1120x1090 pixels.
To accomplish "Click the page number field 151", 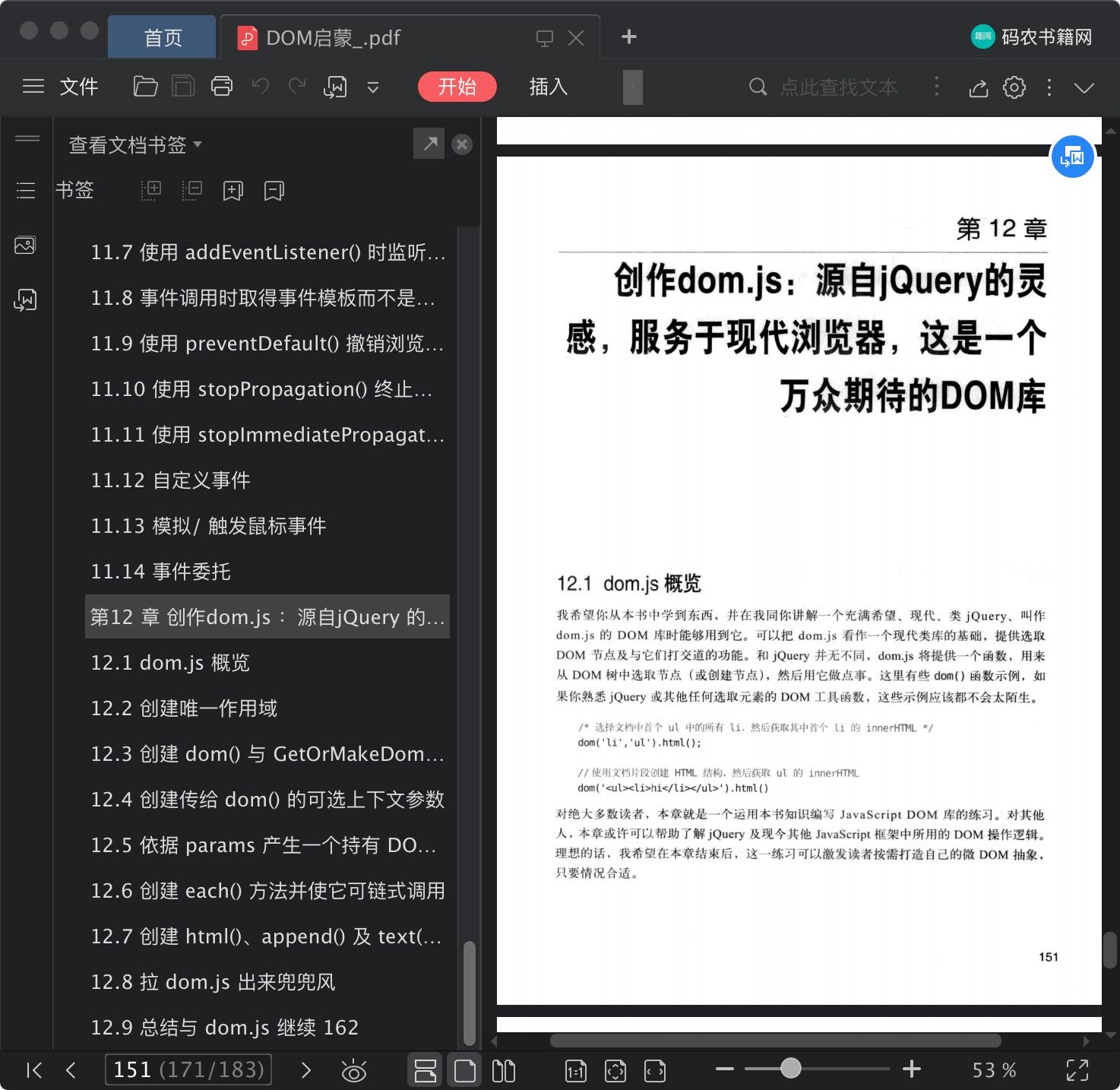I will (x=188, y=1070).
